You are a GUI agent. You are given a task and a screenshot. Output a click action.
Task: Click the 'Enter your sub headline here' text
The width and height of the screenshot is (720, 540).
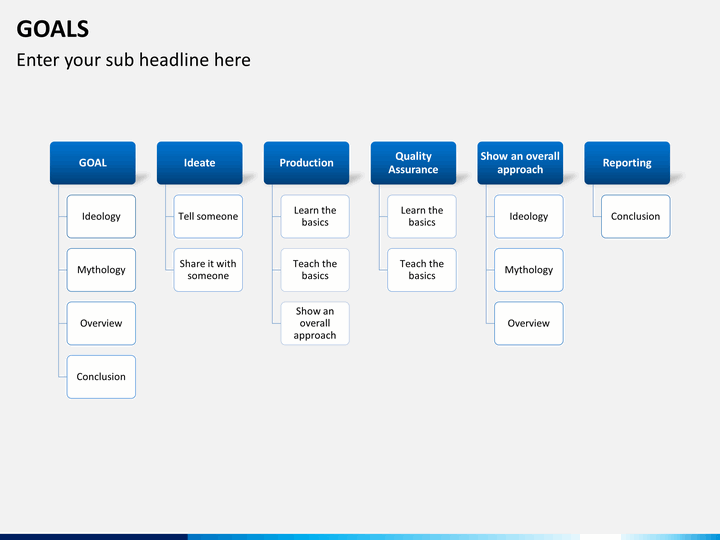coord(134,60)
